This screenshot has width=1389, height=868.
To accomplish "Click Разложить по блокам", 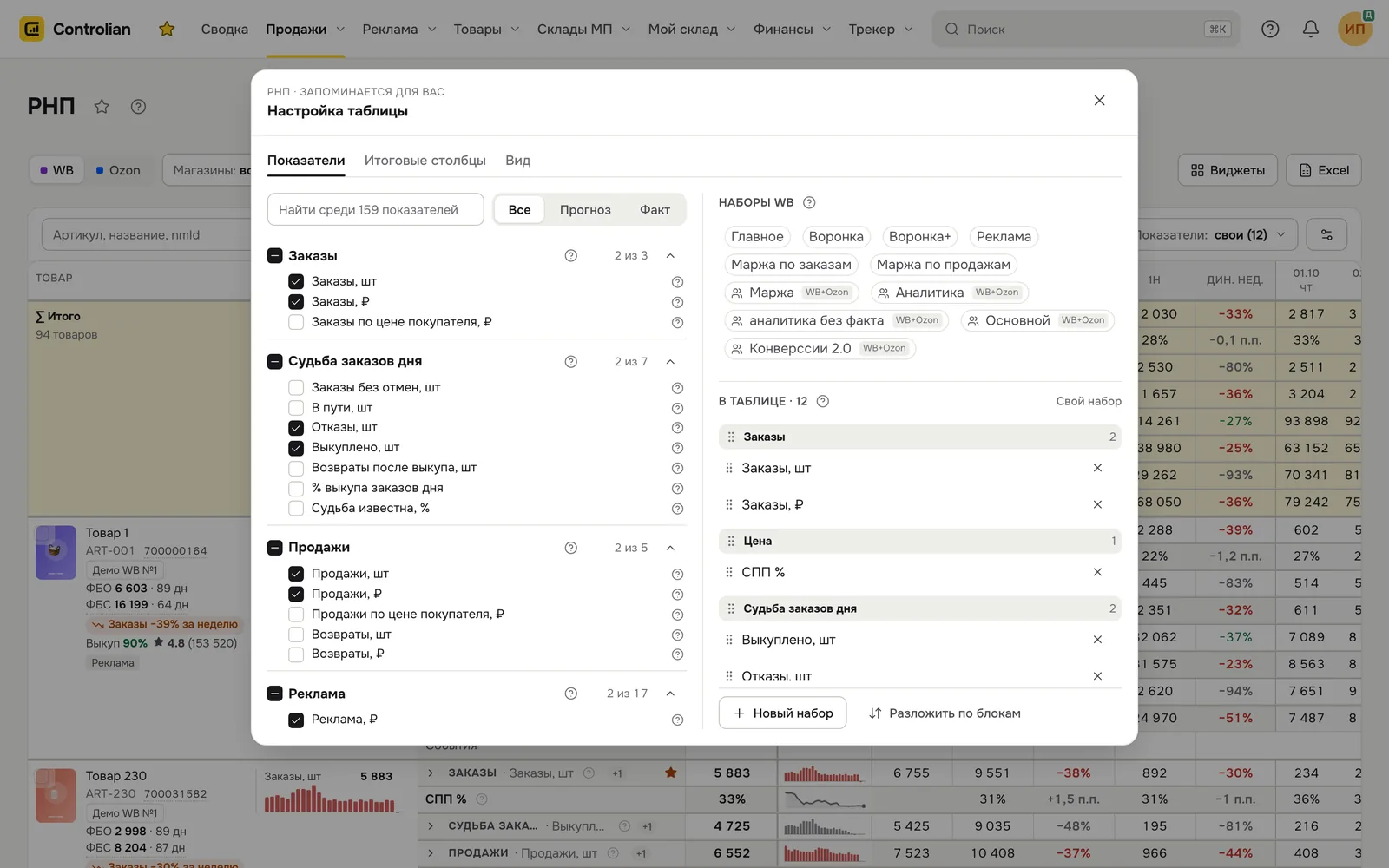I will point(945,713).
